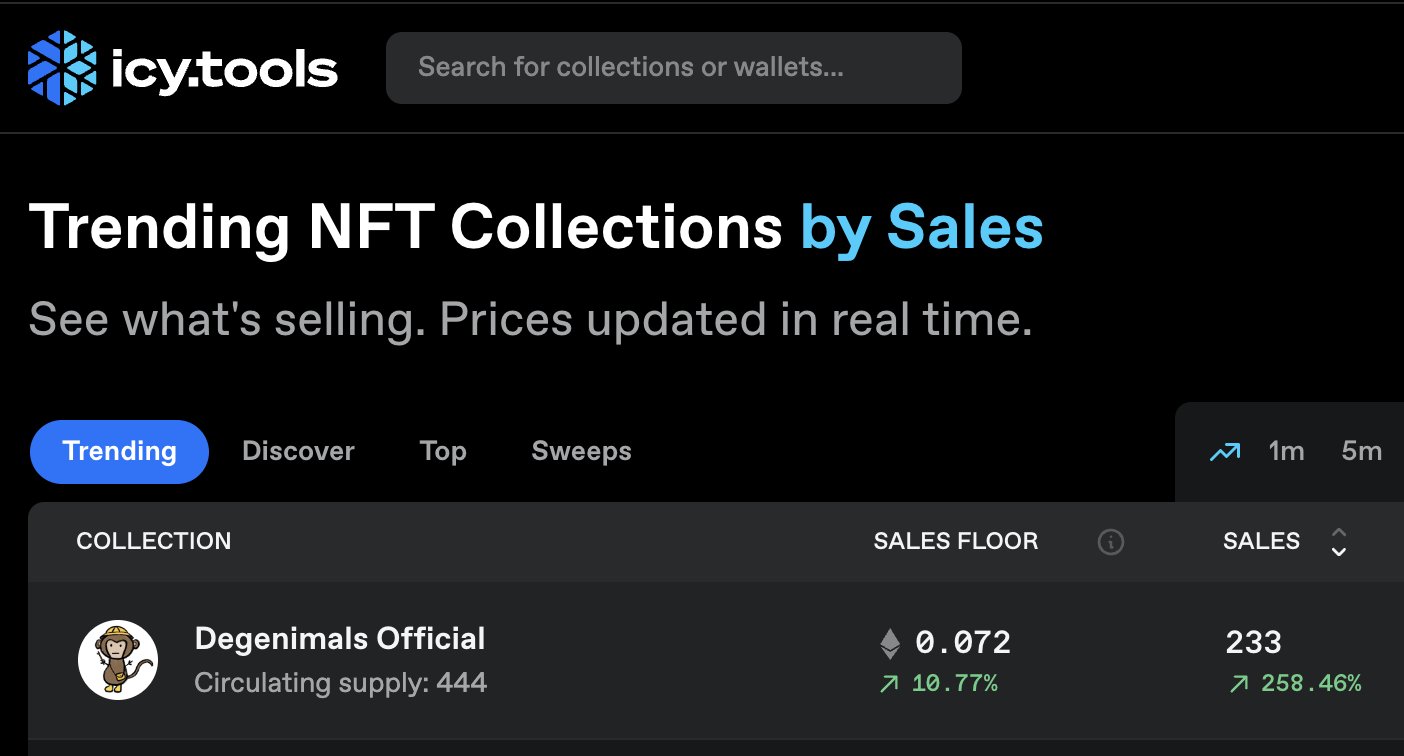1404x756 pixels.
Task: Open the Degenimals Official collection link
Action: pos(340,639)
